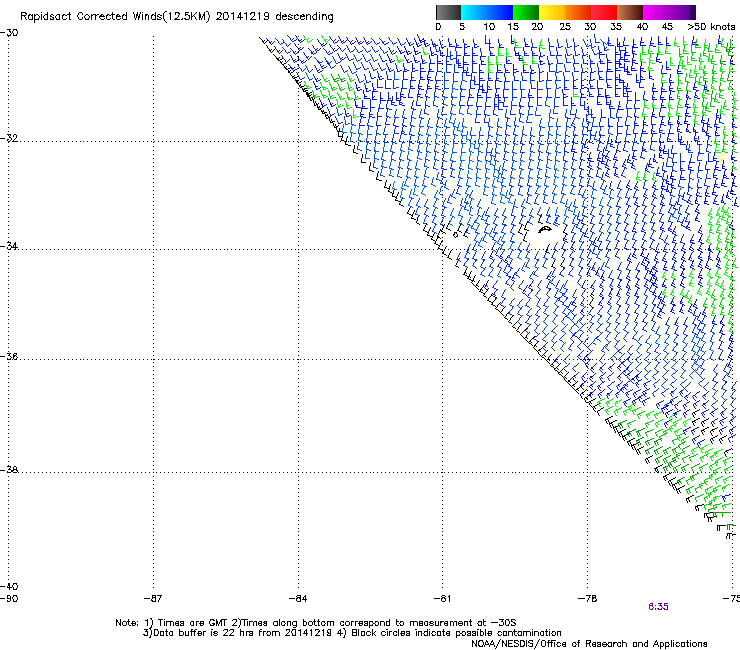Click the '-32' latitude axis label
The width and height of the screenshot is (740, 650).
tap(9, 138)
